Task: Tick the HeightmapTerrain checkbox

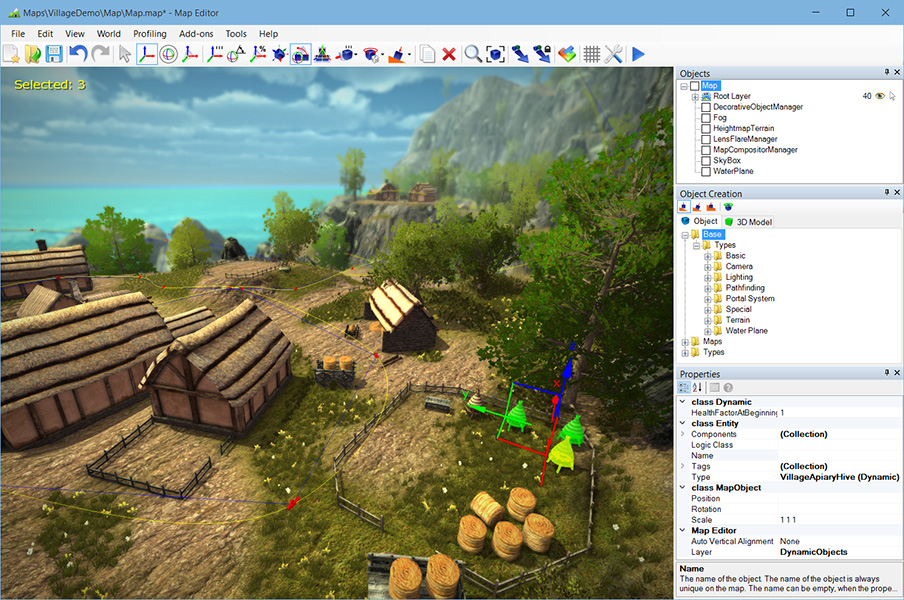Action: point(706,129)
